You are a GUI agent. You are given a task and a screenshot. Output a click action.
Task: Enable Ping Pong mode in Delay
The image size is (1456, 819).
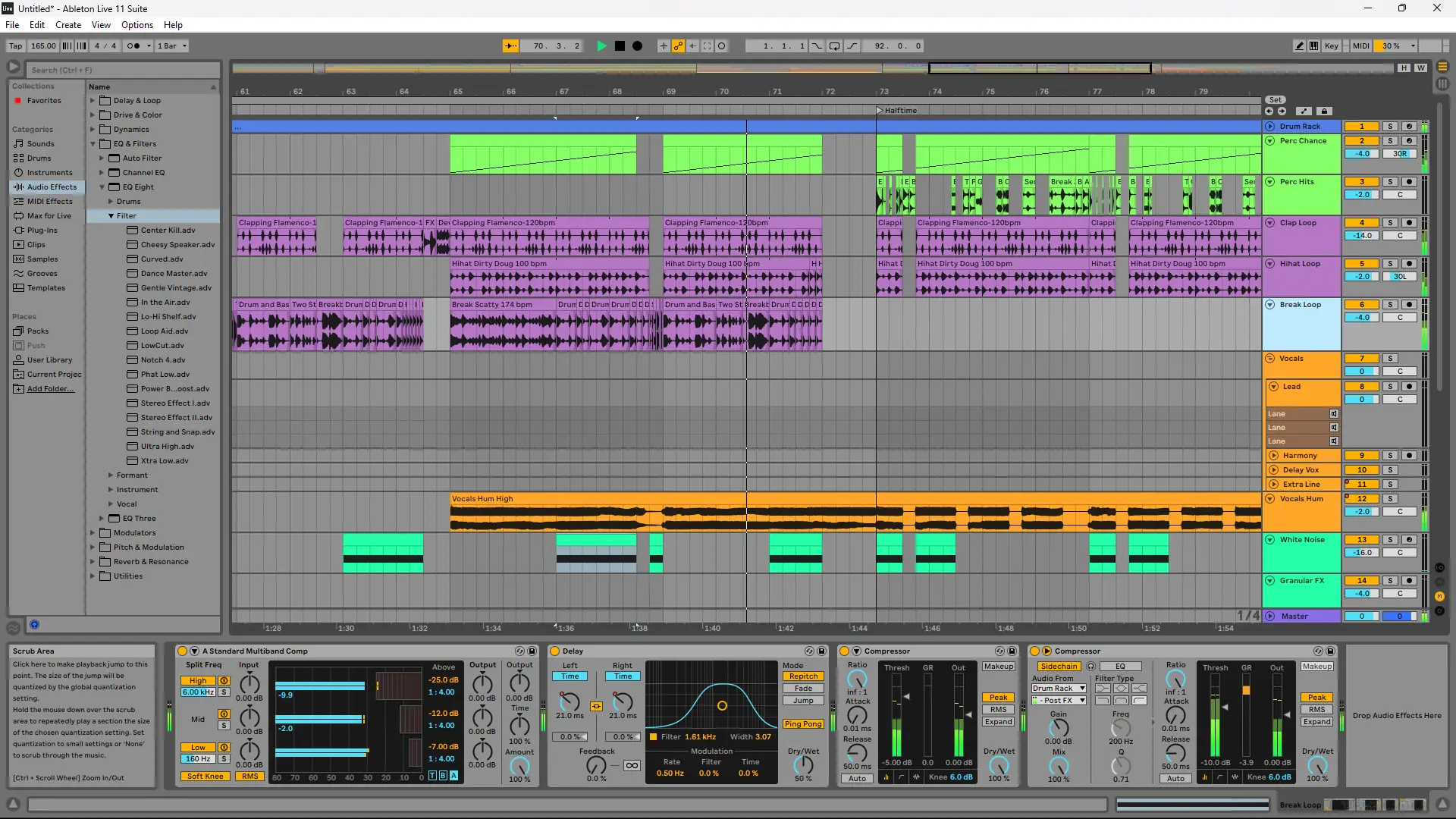803,724
